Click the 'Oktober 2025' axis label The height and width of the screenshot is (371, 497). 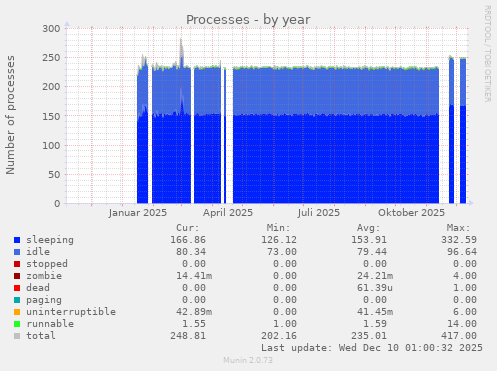pos(411,213)
